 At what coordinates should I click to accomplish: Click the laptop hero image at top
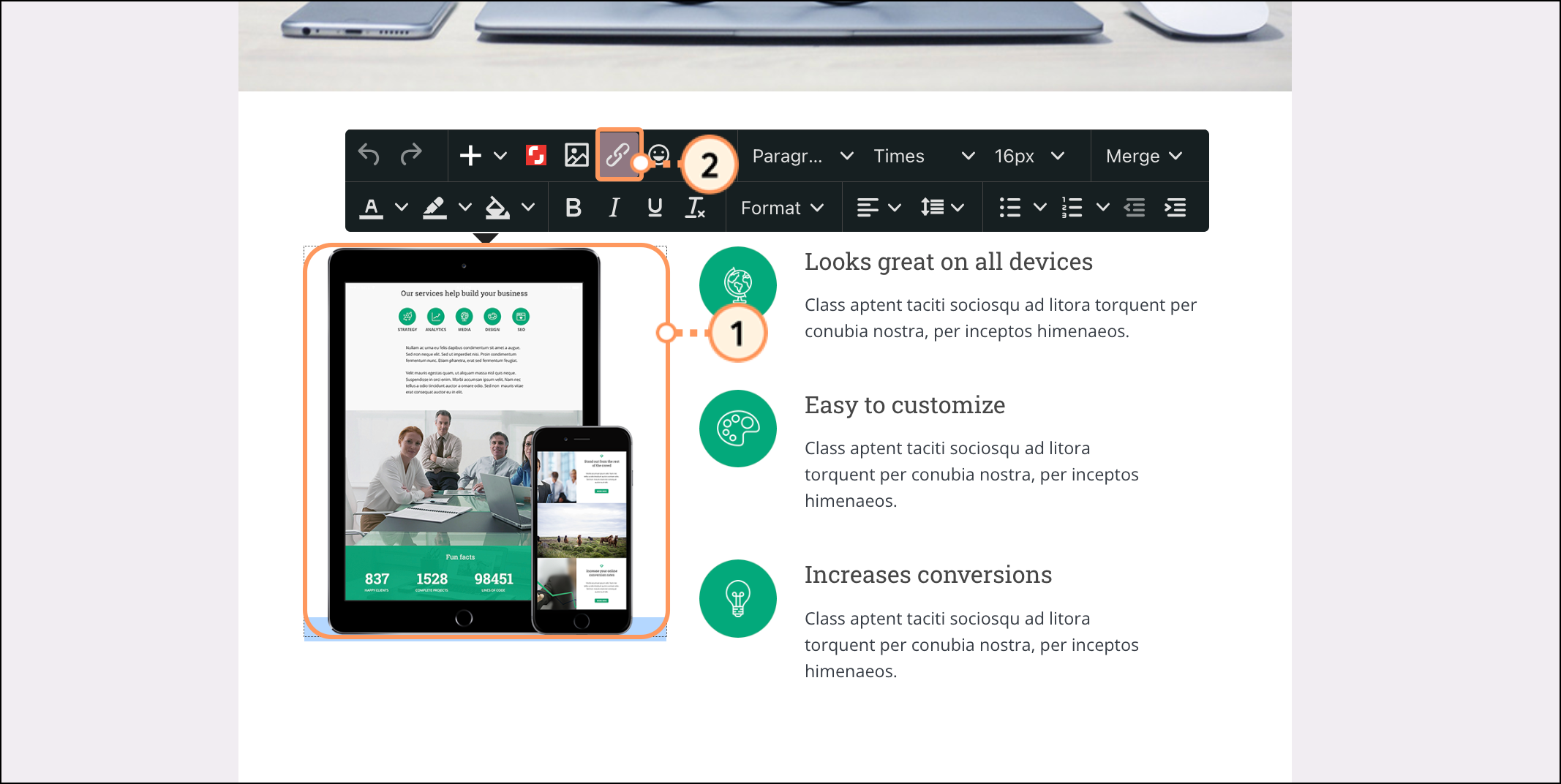click(765, 46)
